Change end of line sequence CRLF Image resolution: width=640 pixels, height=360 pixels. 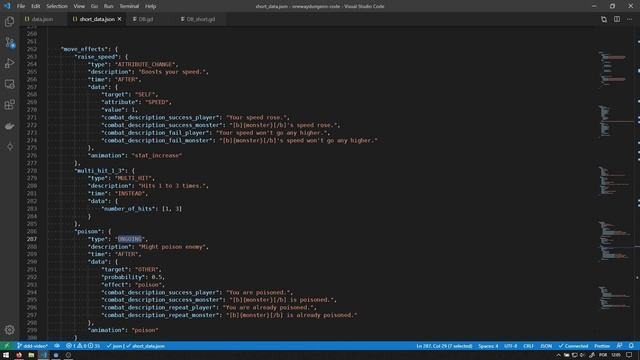pyautogui.click(x=529, y=346)
